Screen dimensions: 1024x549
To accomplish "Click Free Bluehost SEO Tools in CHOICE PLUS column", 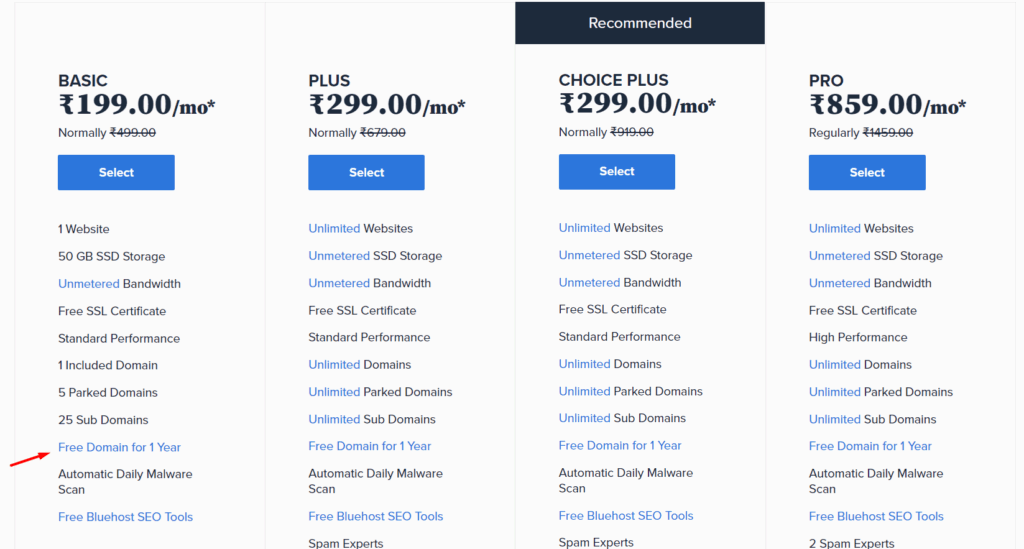I will pos(626,516).
